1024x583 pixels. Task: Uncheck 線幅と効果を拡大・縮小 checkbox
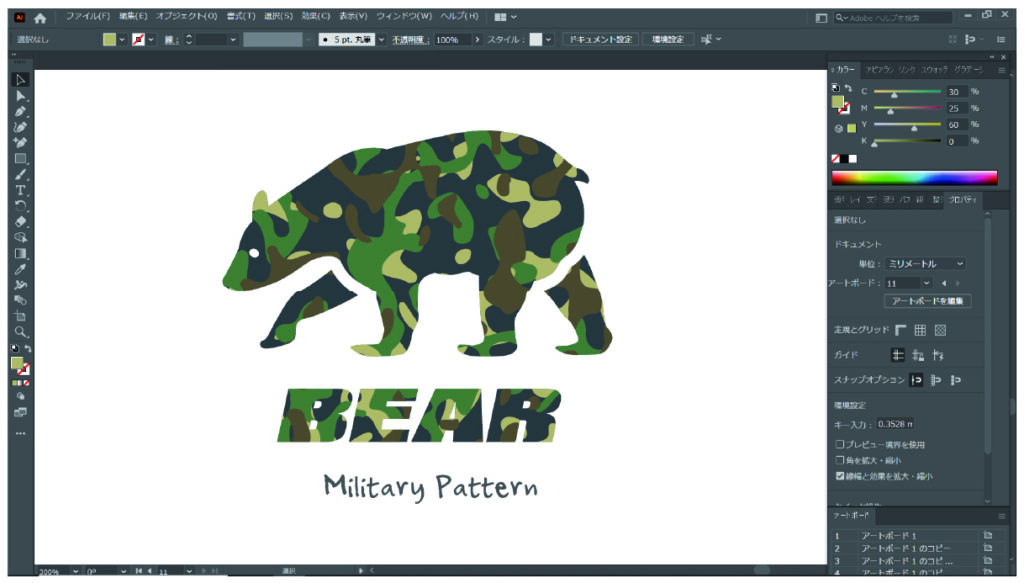[x=840, y=476]
